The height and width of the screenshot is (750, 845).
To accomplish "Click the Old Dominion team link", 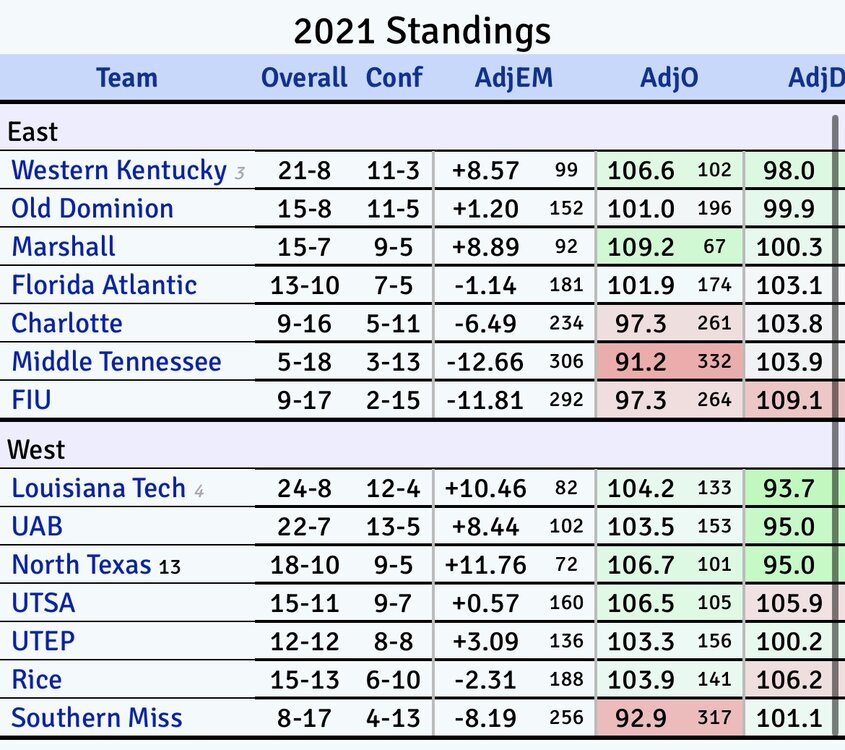I will pyautogui.click(x=92, y=208).
